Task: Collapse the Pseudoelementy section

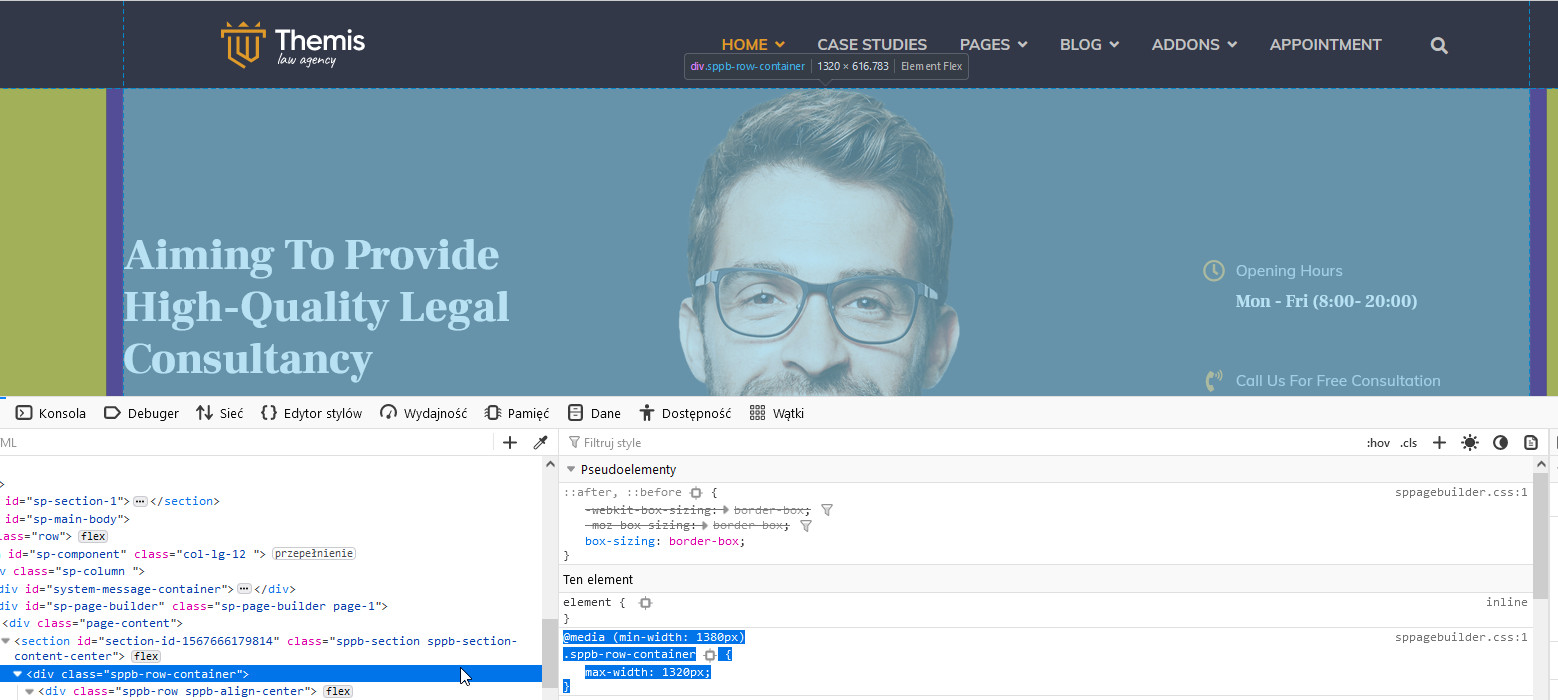Action: 571,469
